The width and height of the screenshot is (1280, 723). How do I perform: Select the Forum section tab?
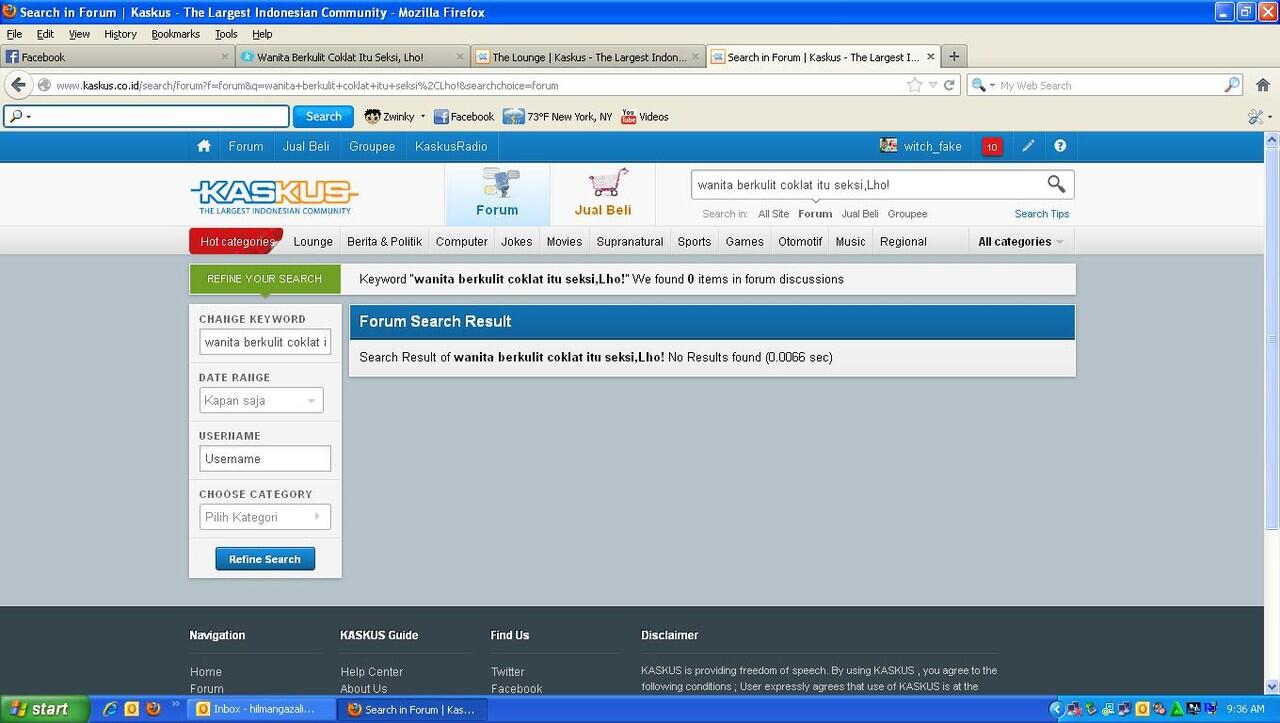coord(497,194)
